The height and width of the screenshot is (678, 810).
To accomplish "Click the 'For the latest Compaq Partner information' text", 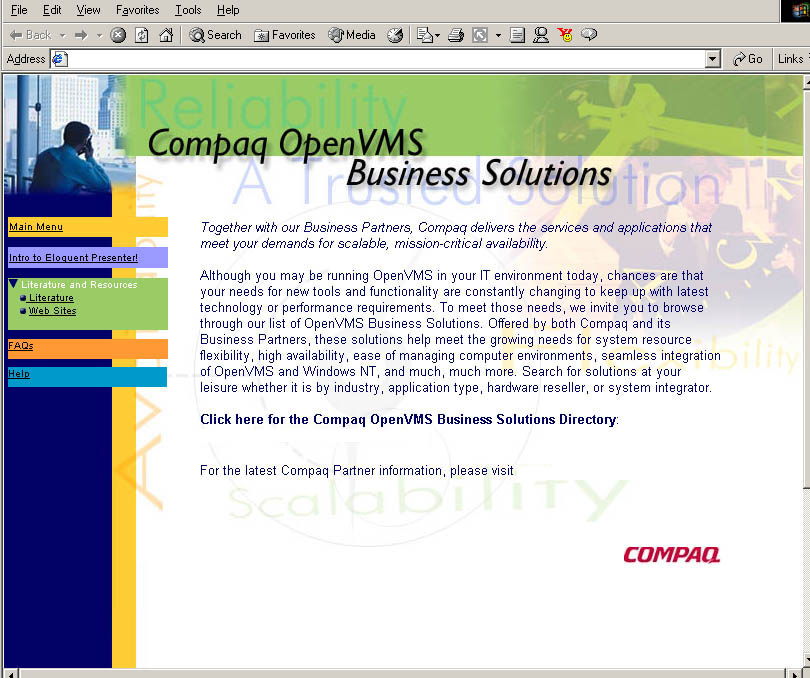I will pyautogui.click(x=356, y=471).
